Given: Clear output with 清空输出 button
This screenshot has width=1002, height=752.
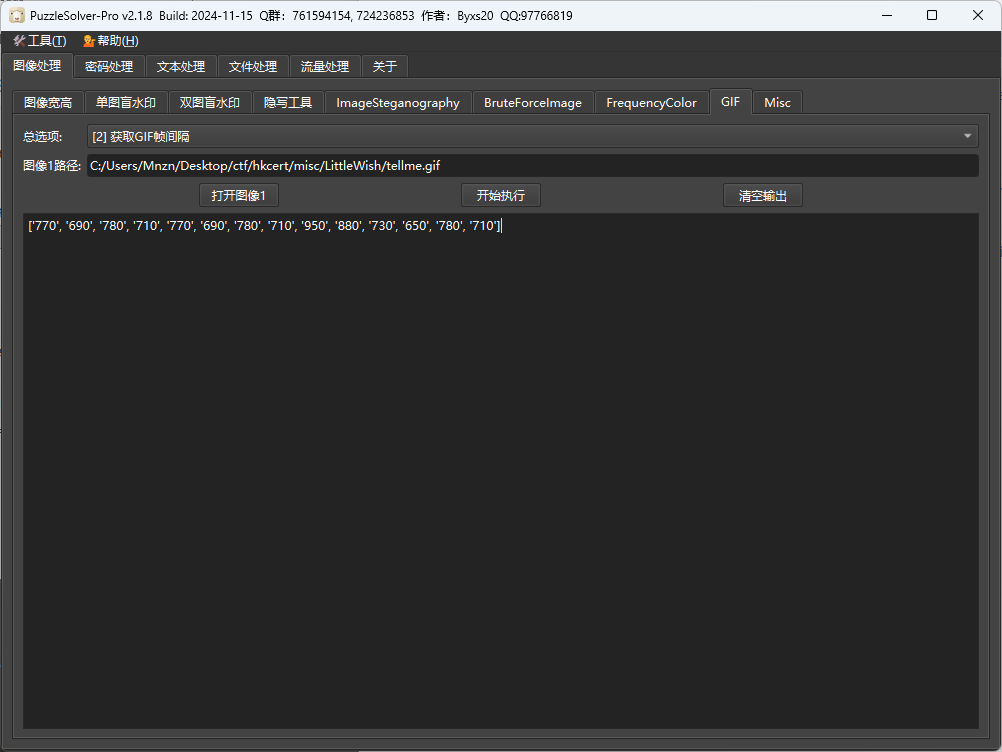Looking at the screenshot, I should (x=762, y=196).
